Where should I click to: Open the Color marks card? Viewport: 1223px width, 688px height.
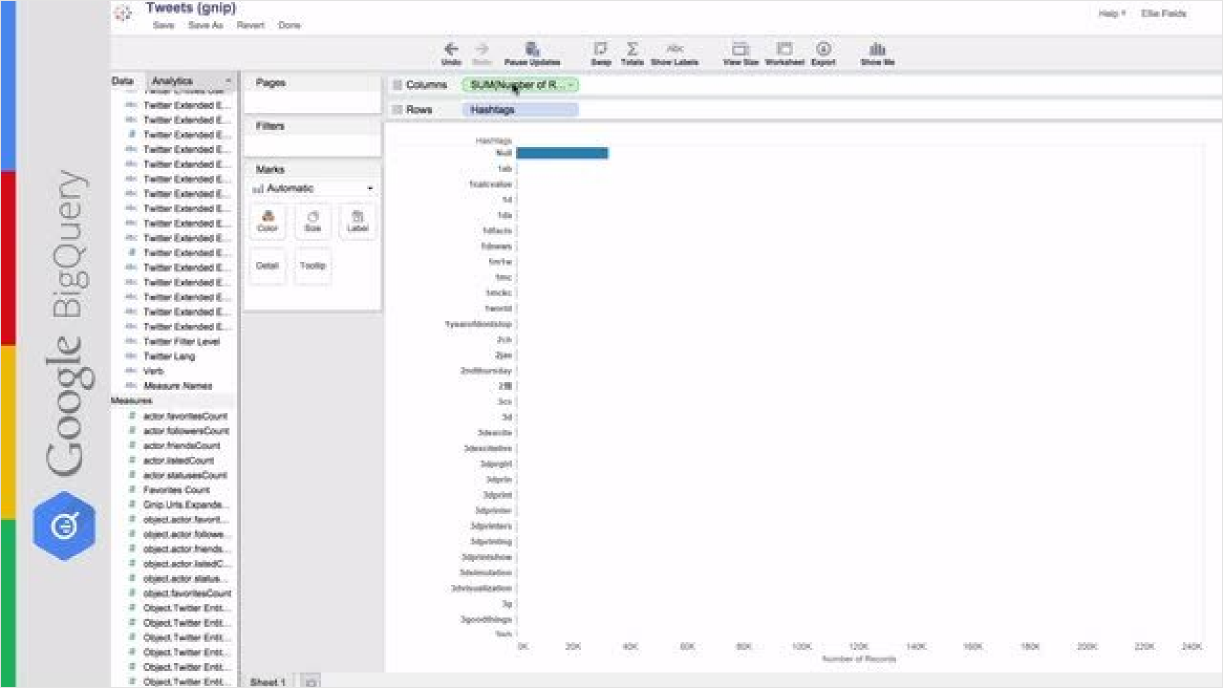pos(267,221)
